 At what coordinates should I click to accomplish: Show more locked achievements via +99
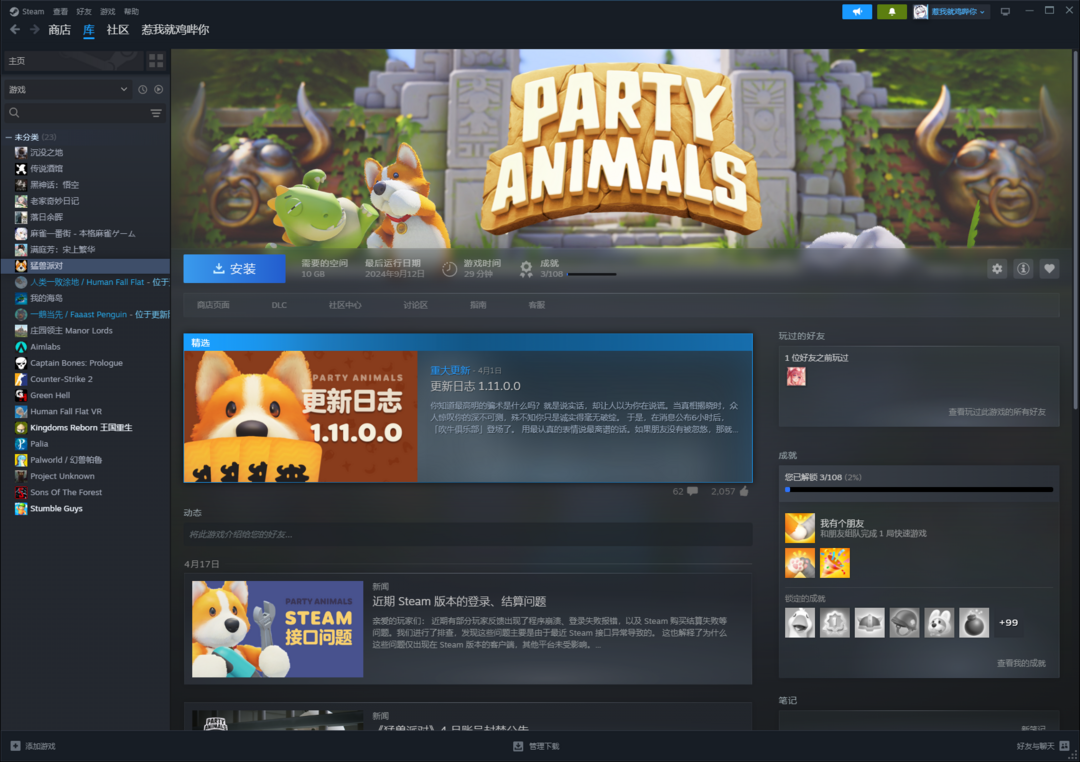[1008, 623]
